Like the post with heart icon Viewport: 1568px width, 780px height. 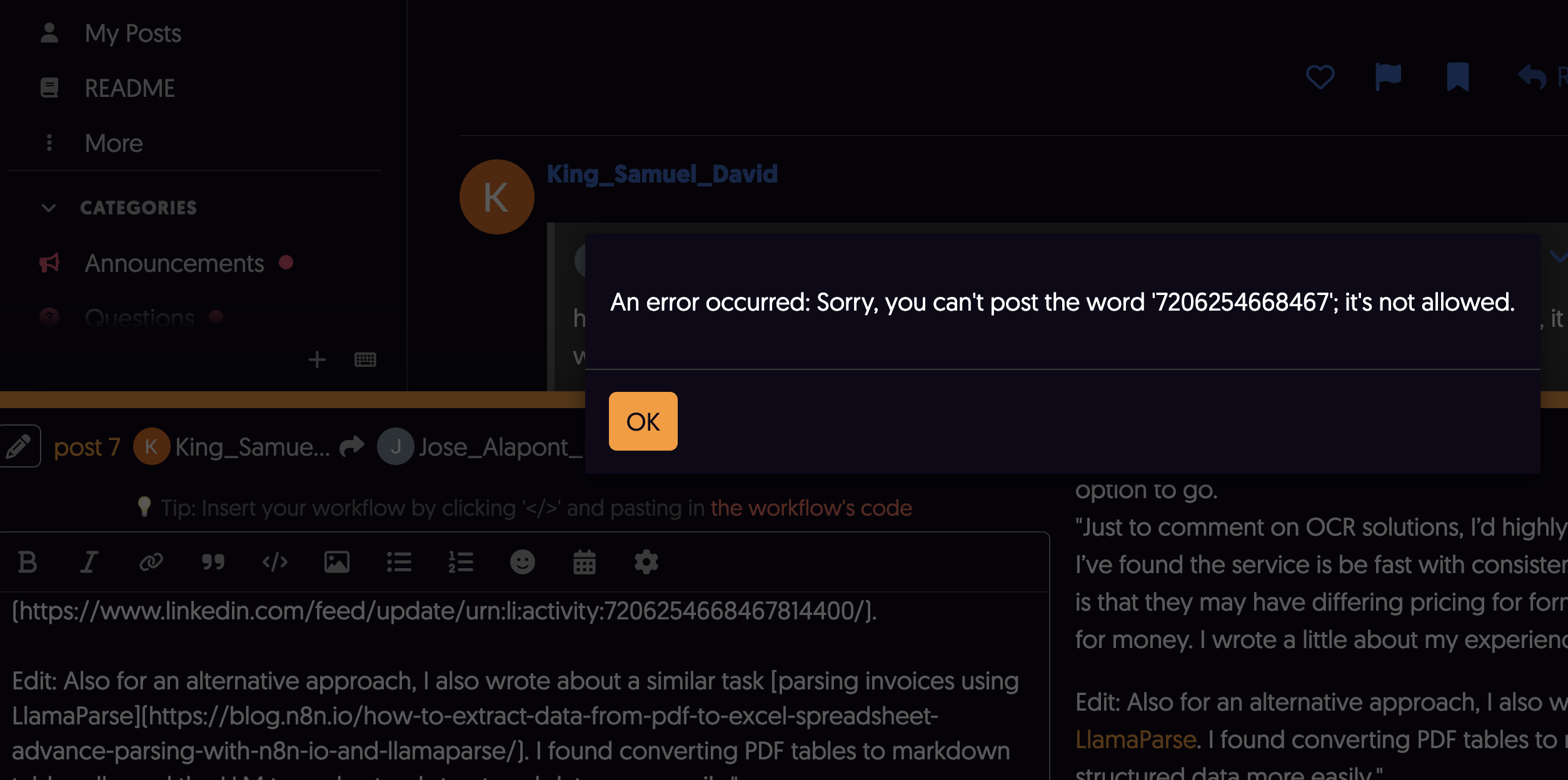pos(1320,77)
